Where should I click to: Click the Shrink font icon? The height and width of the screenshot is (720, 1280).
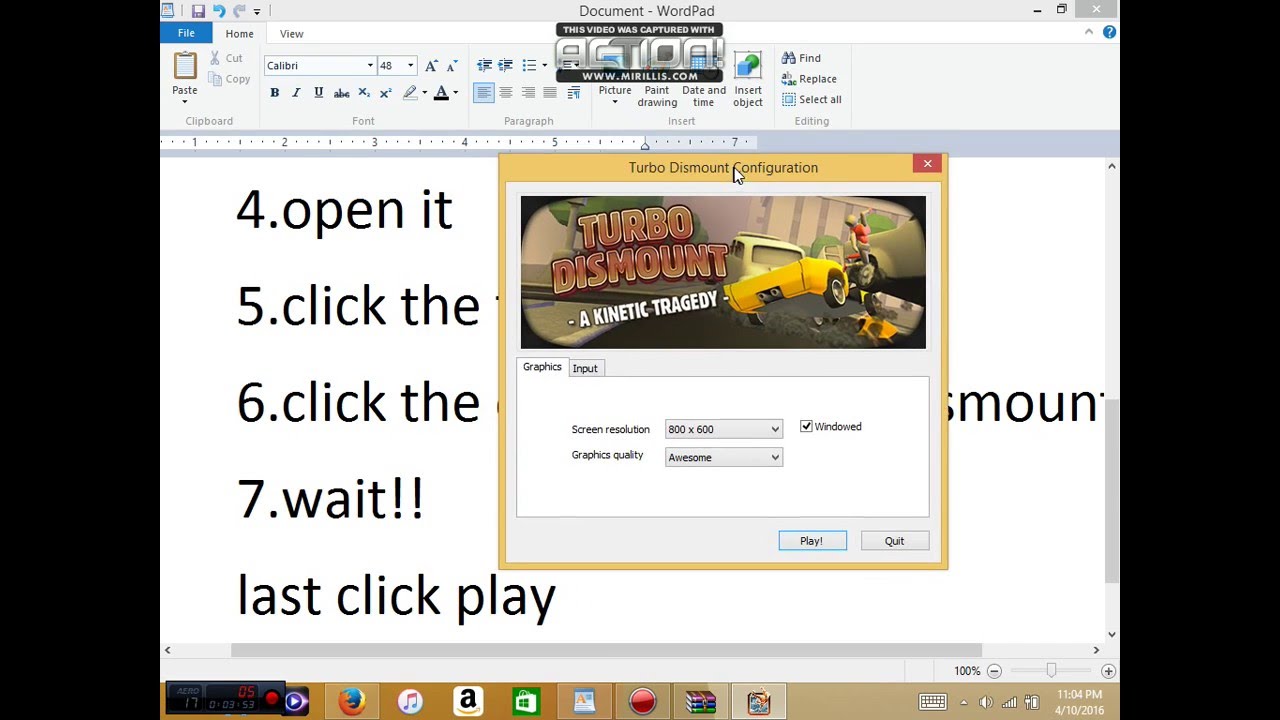pyautogui.click(x=452, y=66)
